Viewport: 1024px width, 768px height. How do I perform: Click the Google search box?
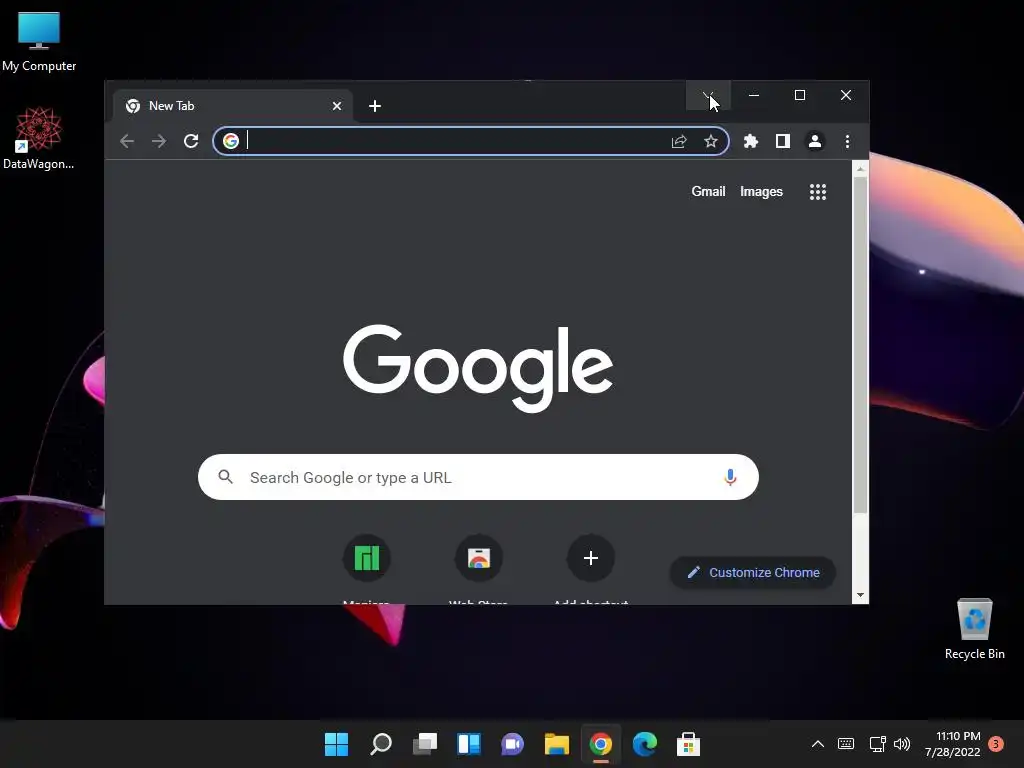click(478, 477)
